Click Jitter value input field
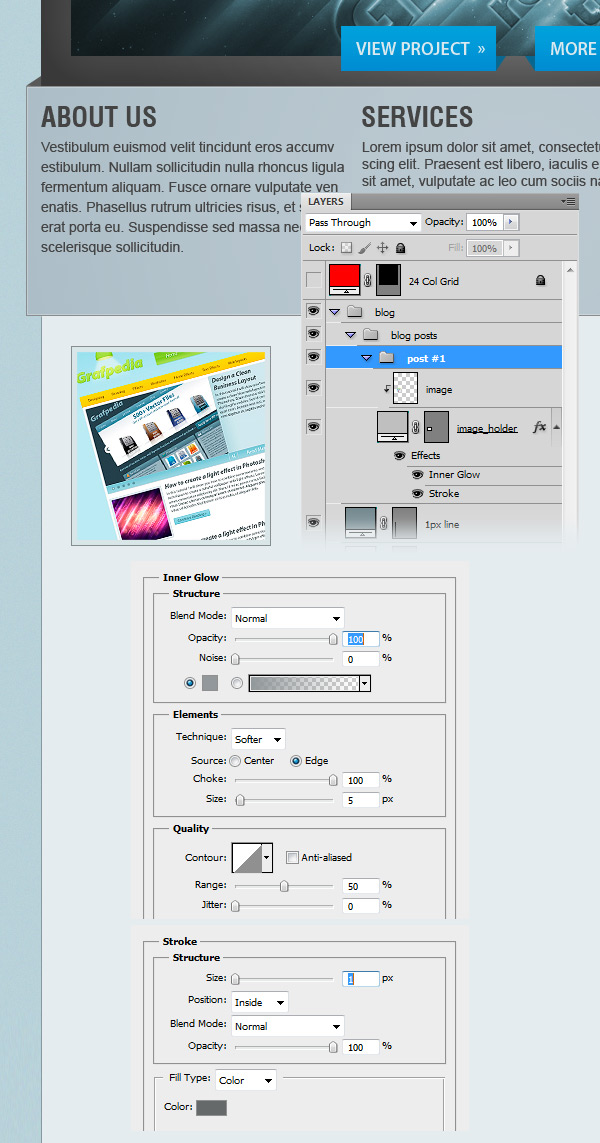Viewport: 600px width, 1143px height. 361,906
